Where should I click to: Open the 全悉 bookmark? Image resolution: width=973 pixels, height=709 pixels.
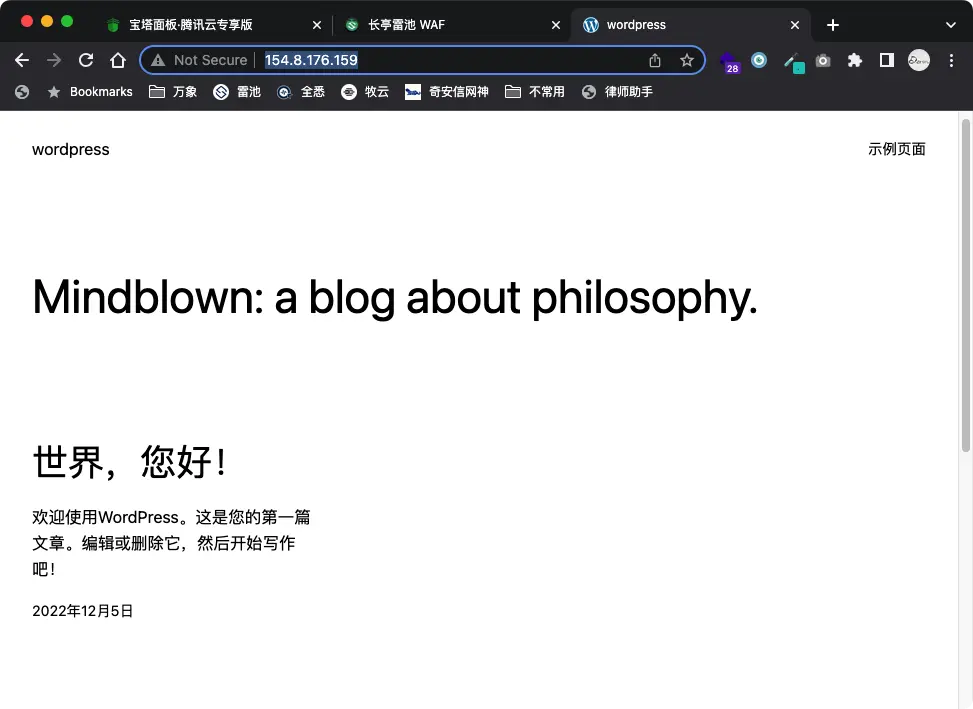click(301, 92)
